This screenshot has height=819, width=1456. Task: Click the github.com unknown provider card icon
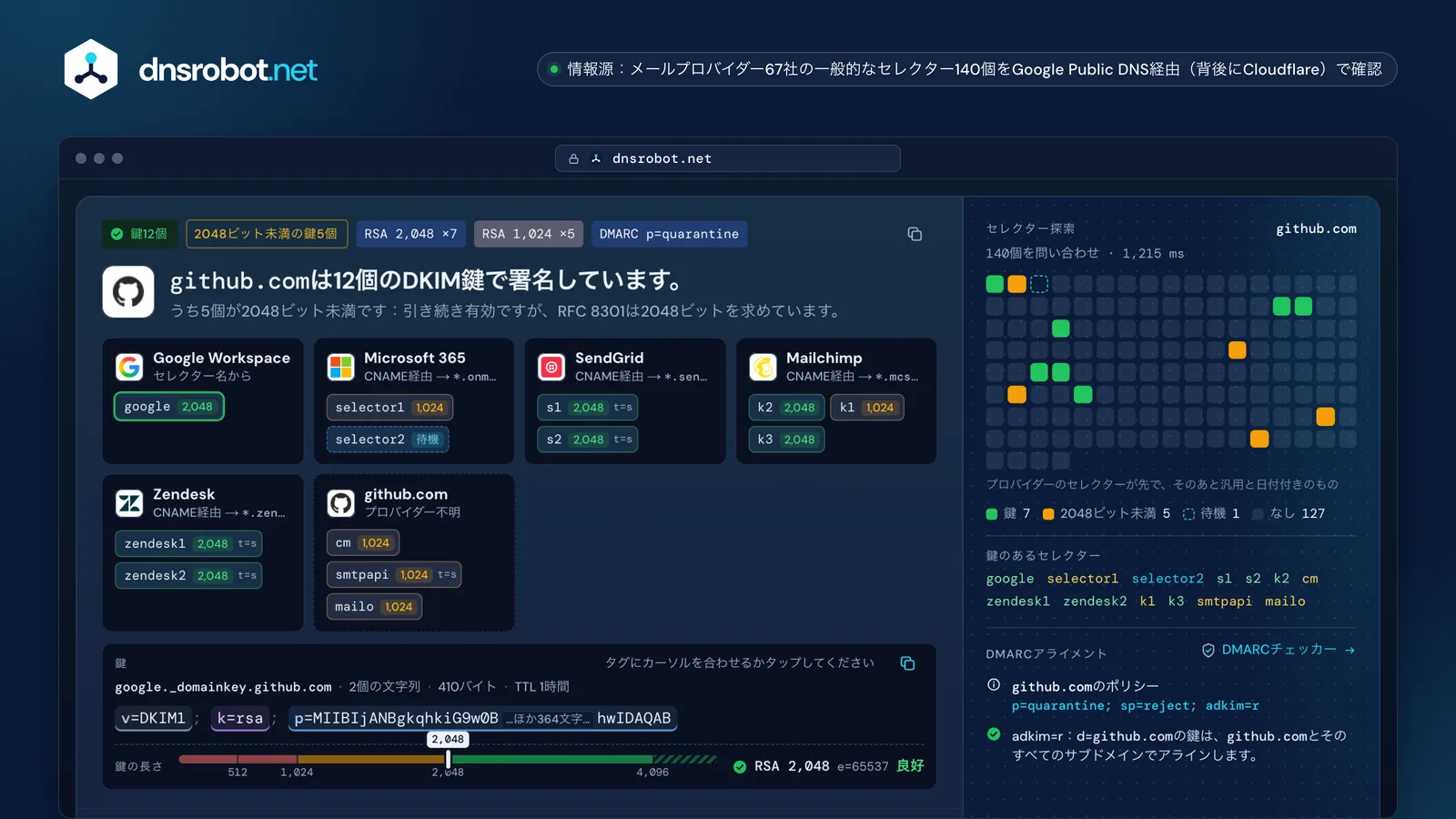coord(340,503)
